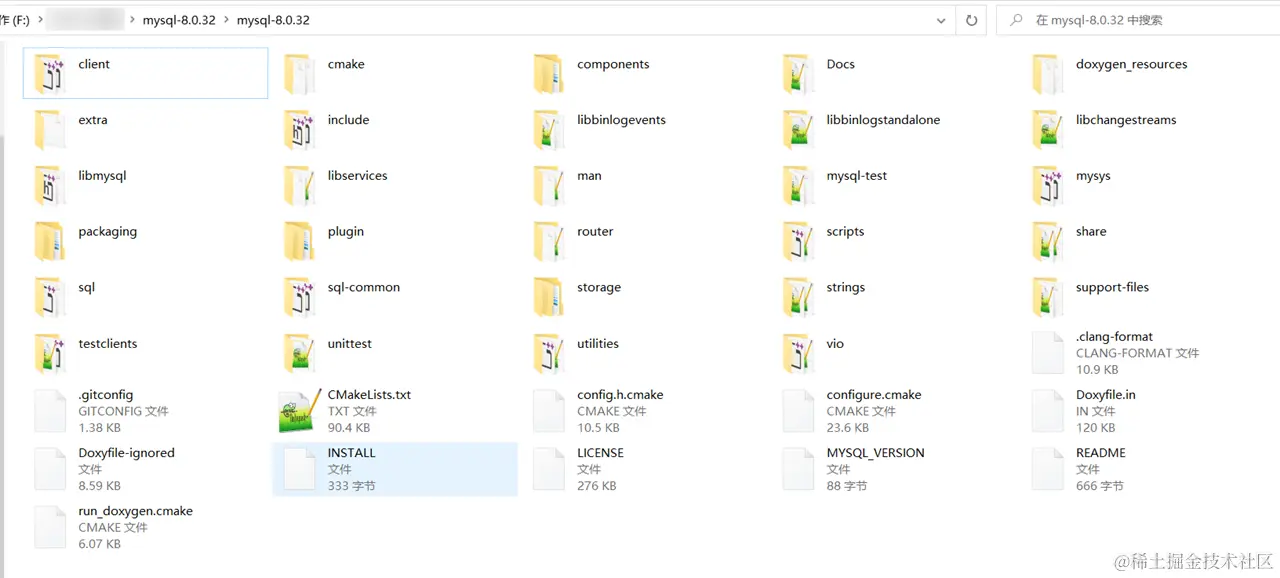Click the "libbinlogstandalone" folder name
1280x578 pixels.
(883, 120)
